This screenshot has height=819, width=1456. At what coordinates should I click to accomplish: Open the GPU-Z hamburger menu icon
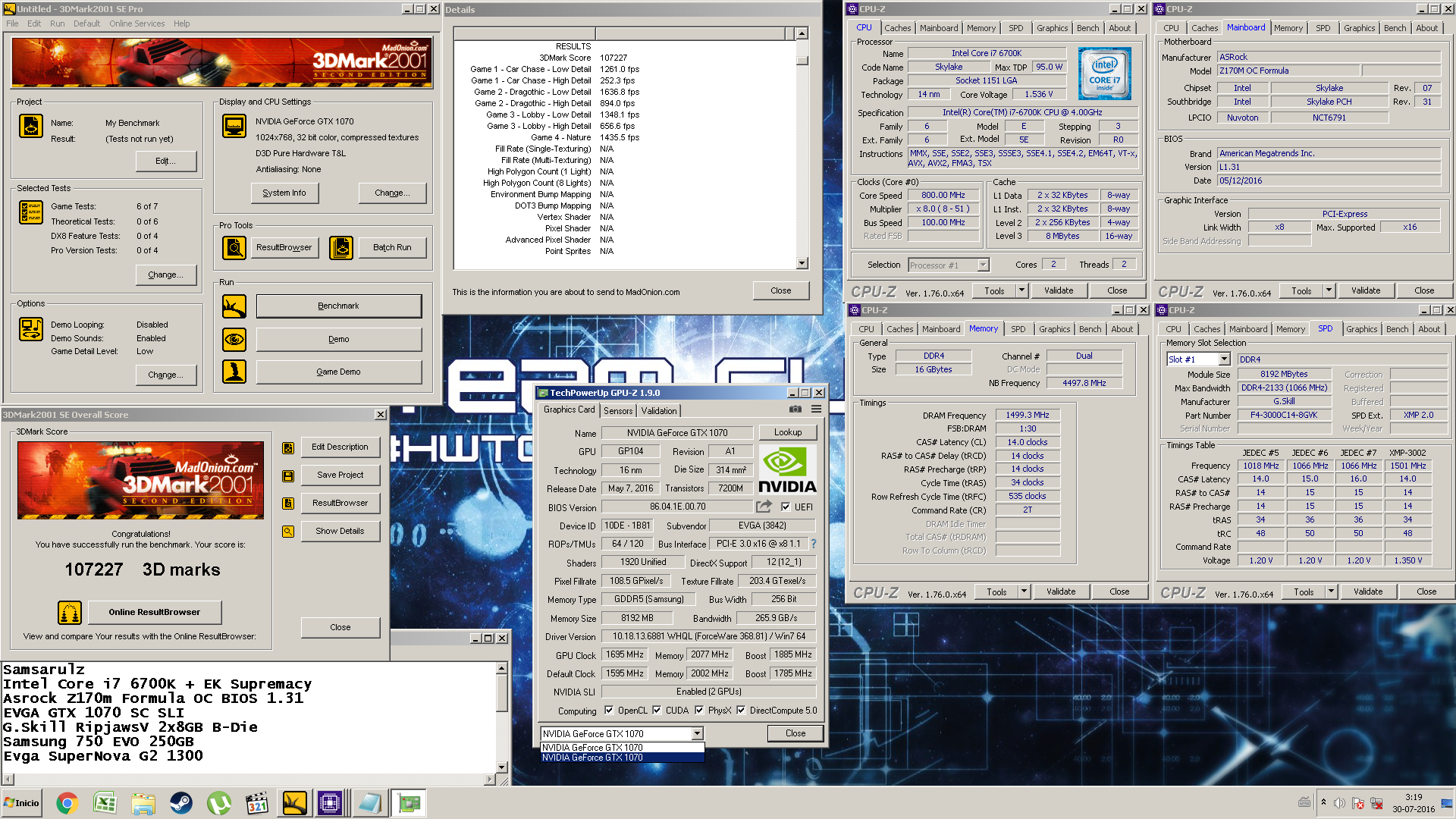point(817,409)
